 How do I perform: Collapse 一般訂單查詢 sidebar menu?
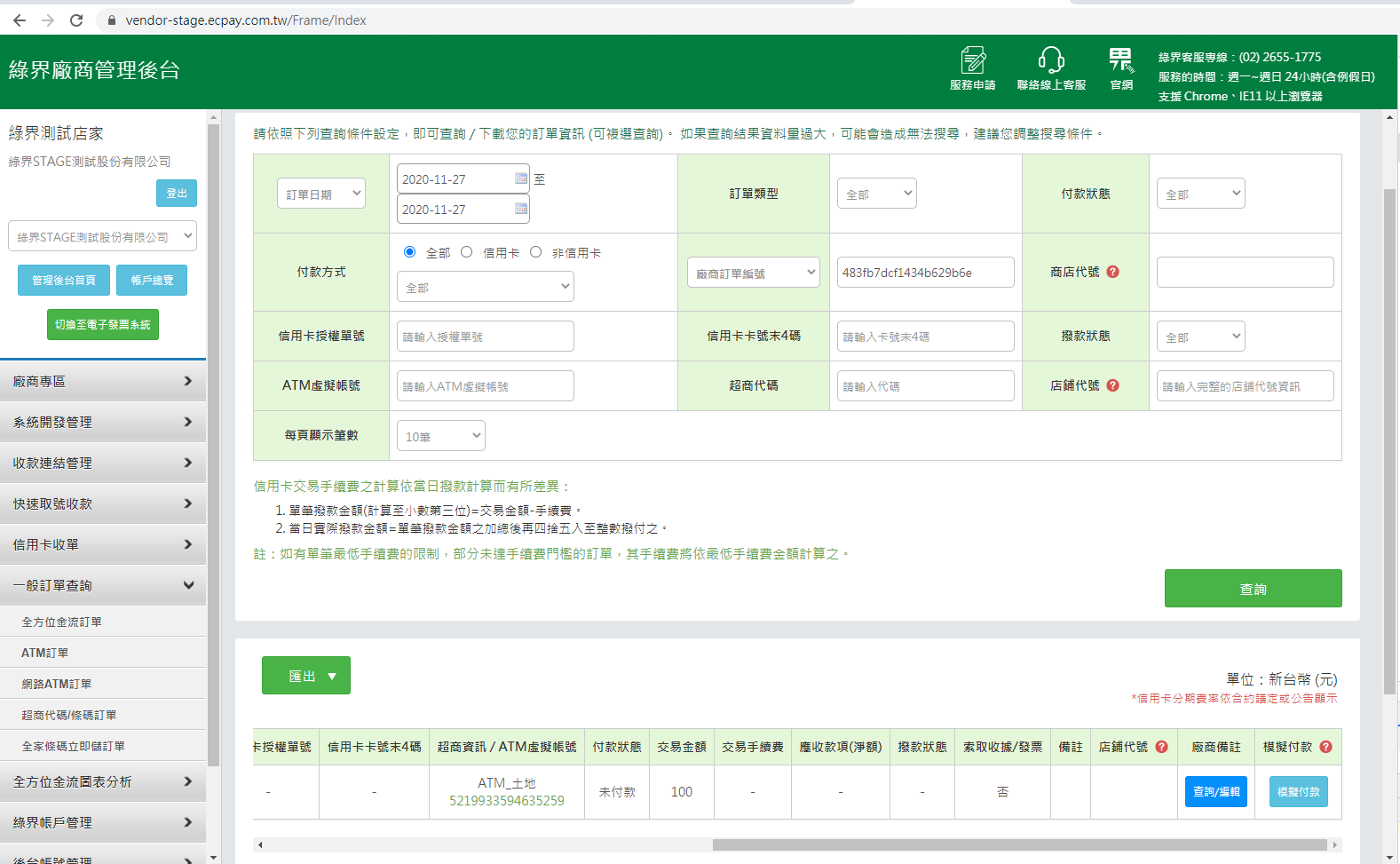[x=103, y=585]
